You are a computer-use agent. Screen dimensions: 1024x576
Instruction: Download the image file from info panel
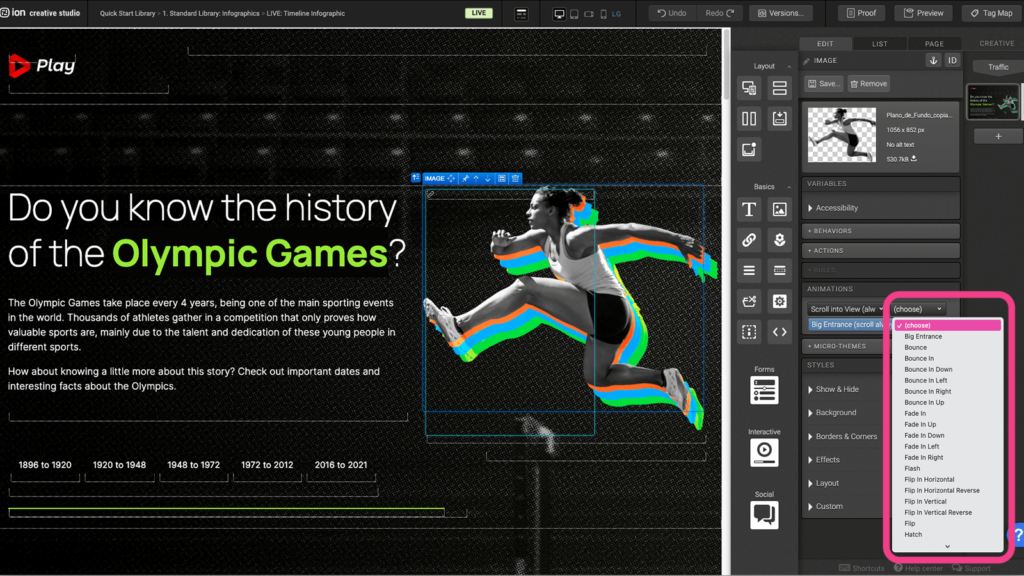pos(914,159)
